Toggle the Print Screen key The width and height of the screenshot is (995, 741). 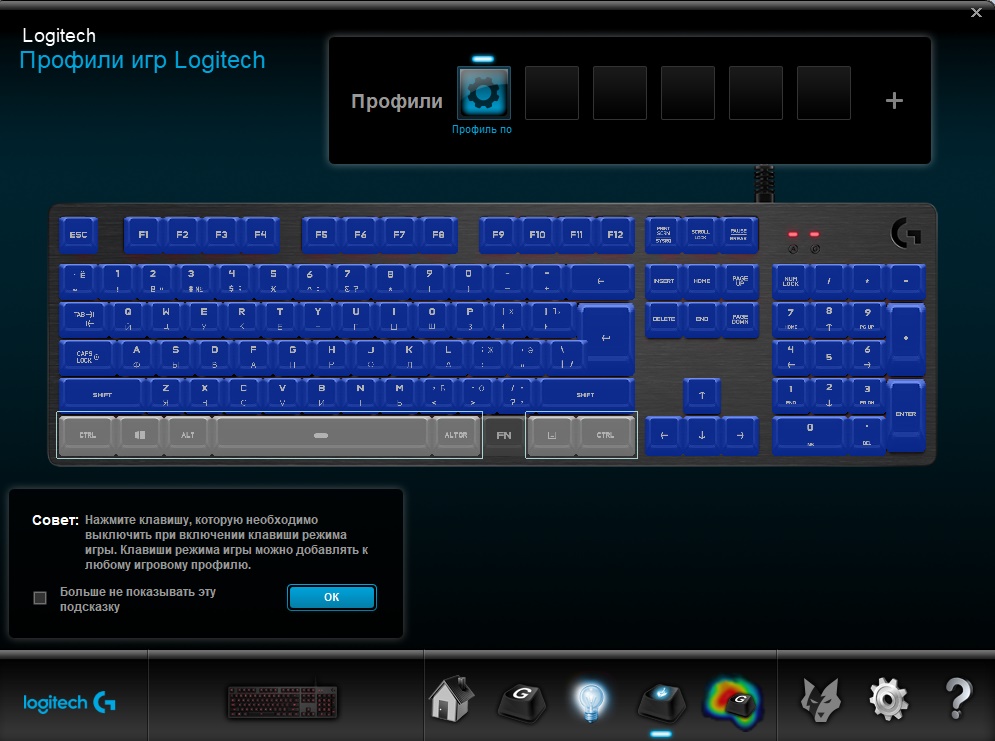pos(664,235)
